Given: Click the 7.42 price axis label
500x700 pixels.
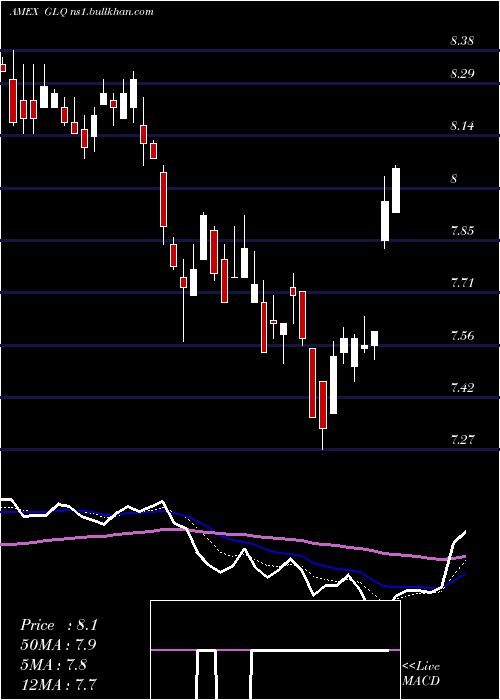Looking at the screenshot, I should tap(462, 388).
